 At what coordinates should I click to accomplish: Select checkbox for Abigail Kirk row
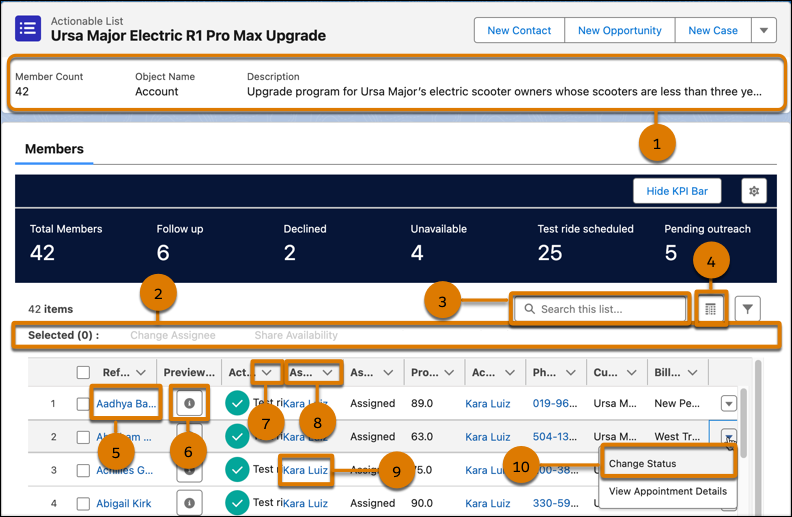[x=83, y=503]
